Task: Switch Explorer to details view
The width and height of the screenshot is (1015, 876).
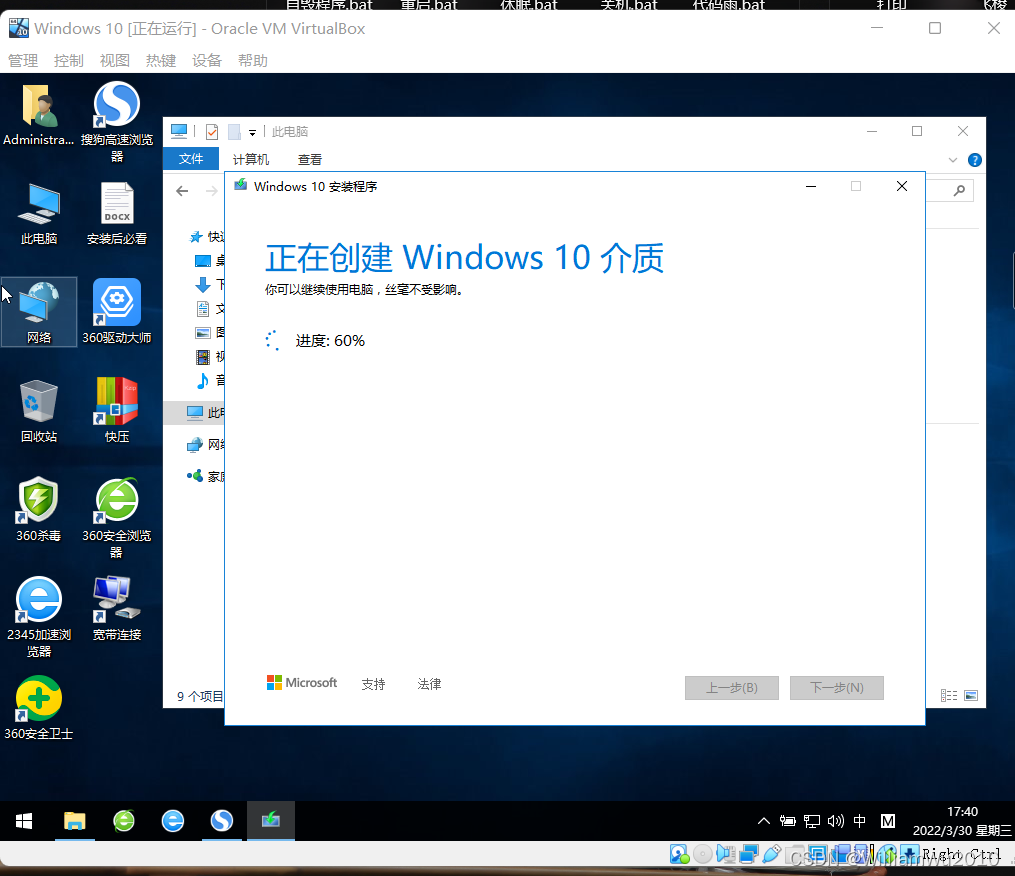Action: point(949,695)
